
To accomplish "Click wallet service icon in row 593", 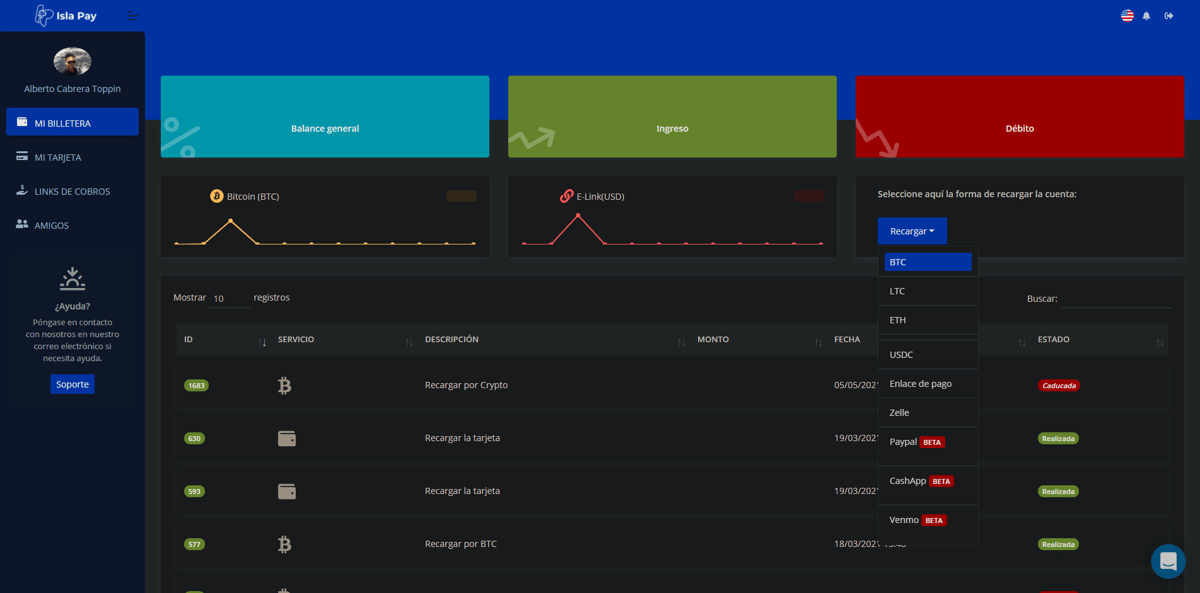I will 287,491.
